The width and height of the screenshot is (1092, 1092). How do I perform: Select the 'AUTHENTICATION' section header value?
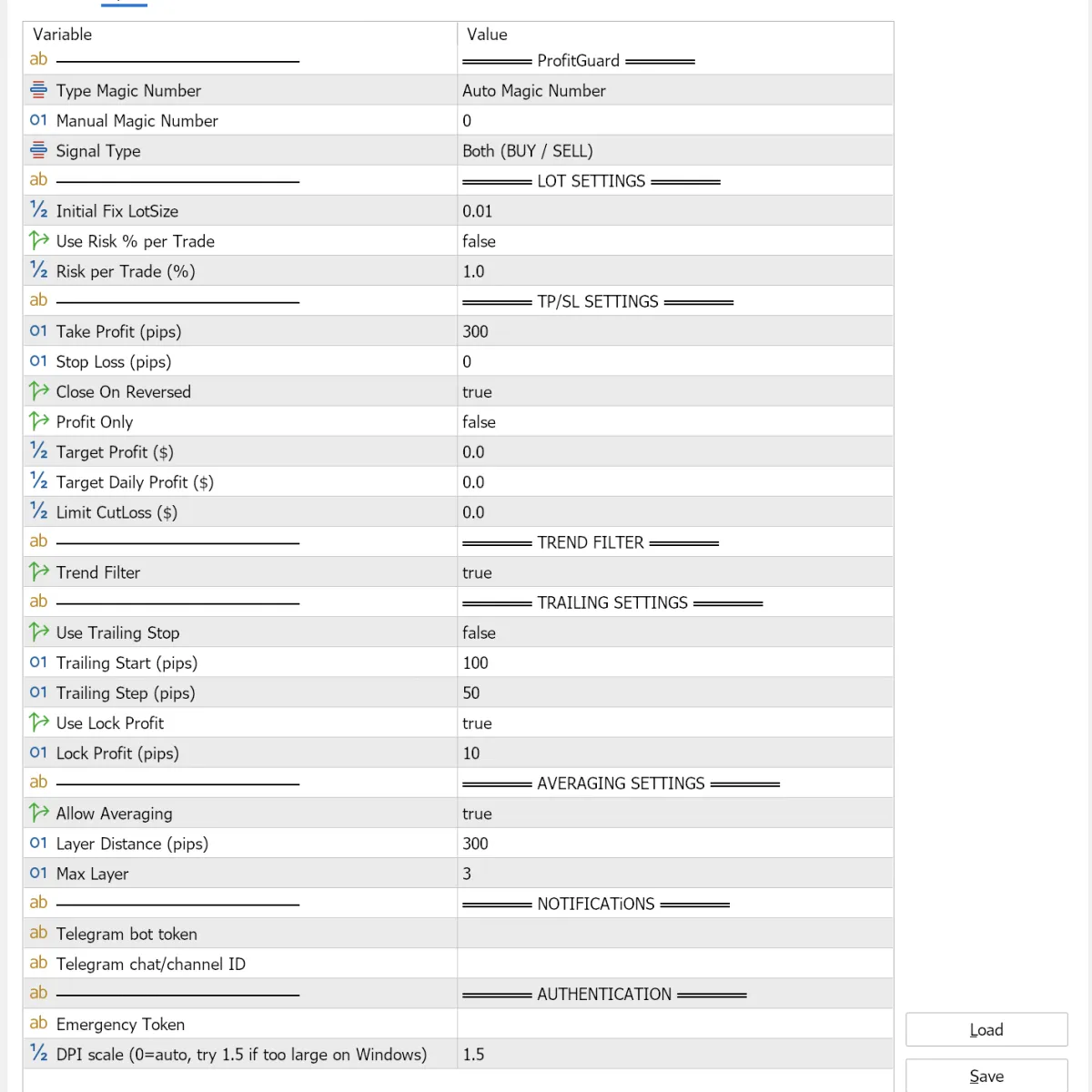(x=604, y=995)
